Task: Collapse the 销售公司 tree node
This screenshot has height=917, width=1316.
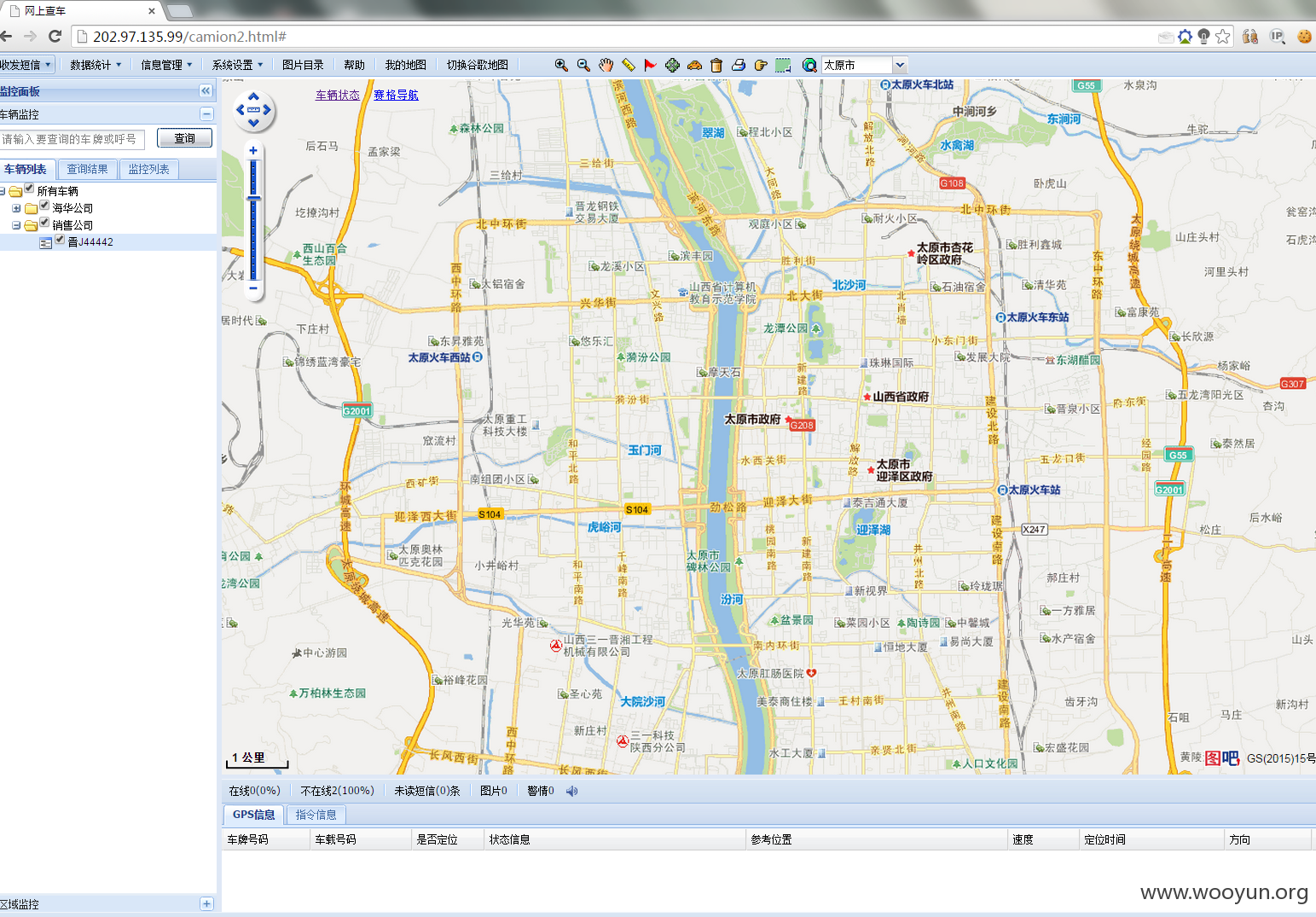Action: click(x=16, y=225)
